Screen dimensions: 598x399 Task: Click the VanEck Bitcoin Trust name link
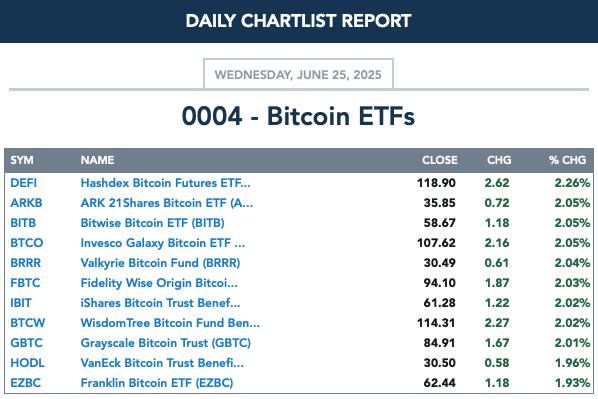click(x=162, y=363)
